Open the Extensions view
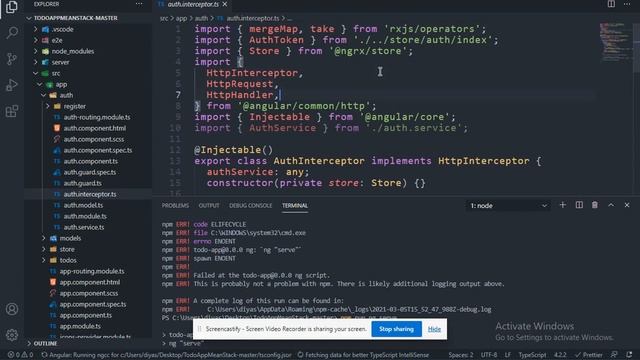Screen dimensions: 640x360 click(12, 111)
